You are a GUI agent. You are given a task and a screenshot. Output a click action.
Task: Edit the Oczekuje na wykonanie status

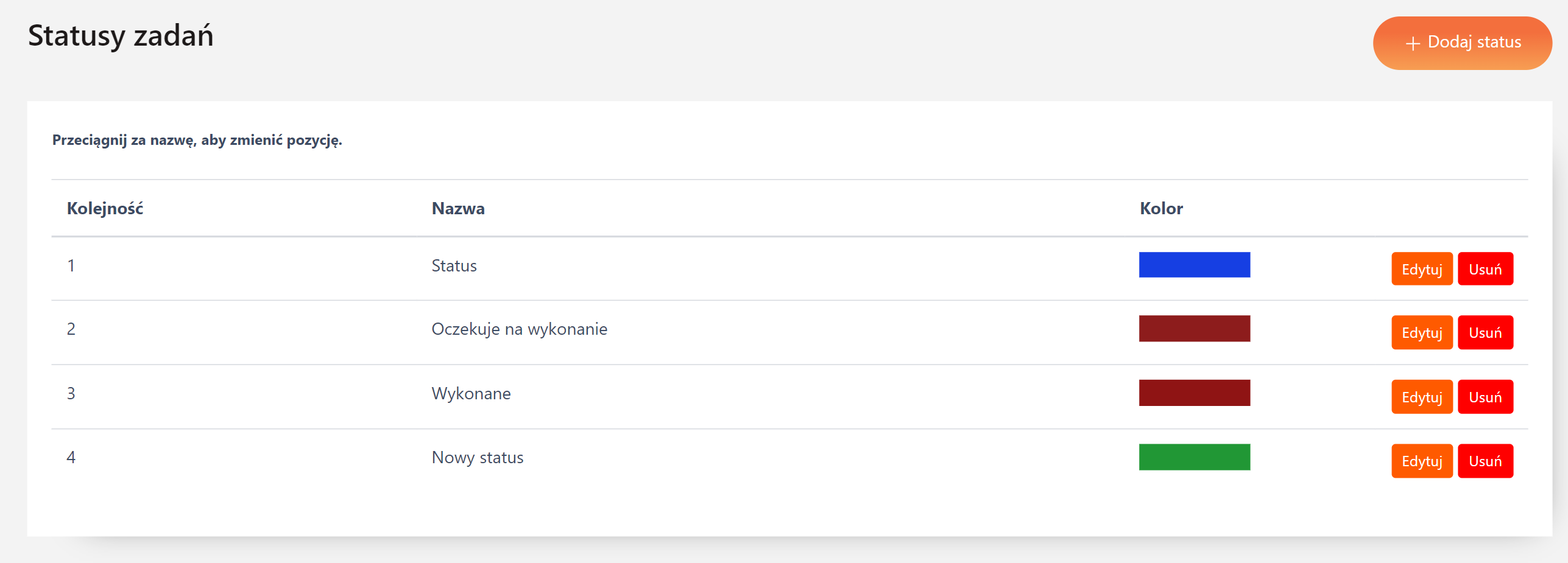click(x=1422, y=332)
